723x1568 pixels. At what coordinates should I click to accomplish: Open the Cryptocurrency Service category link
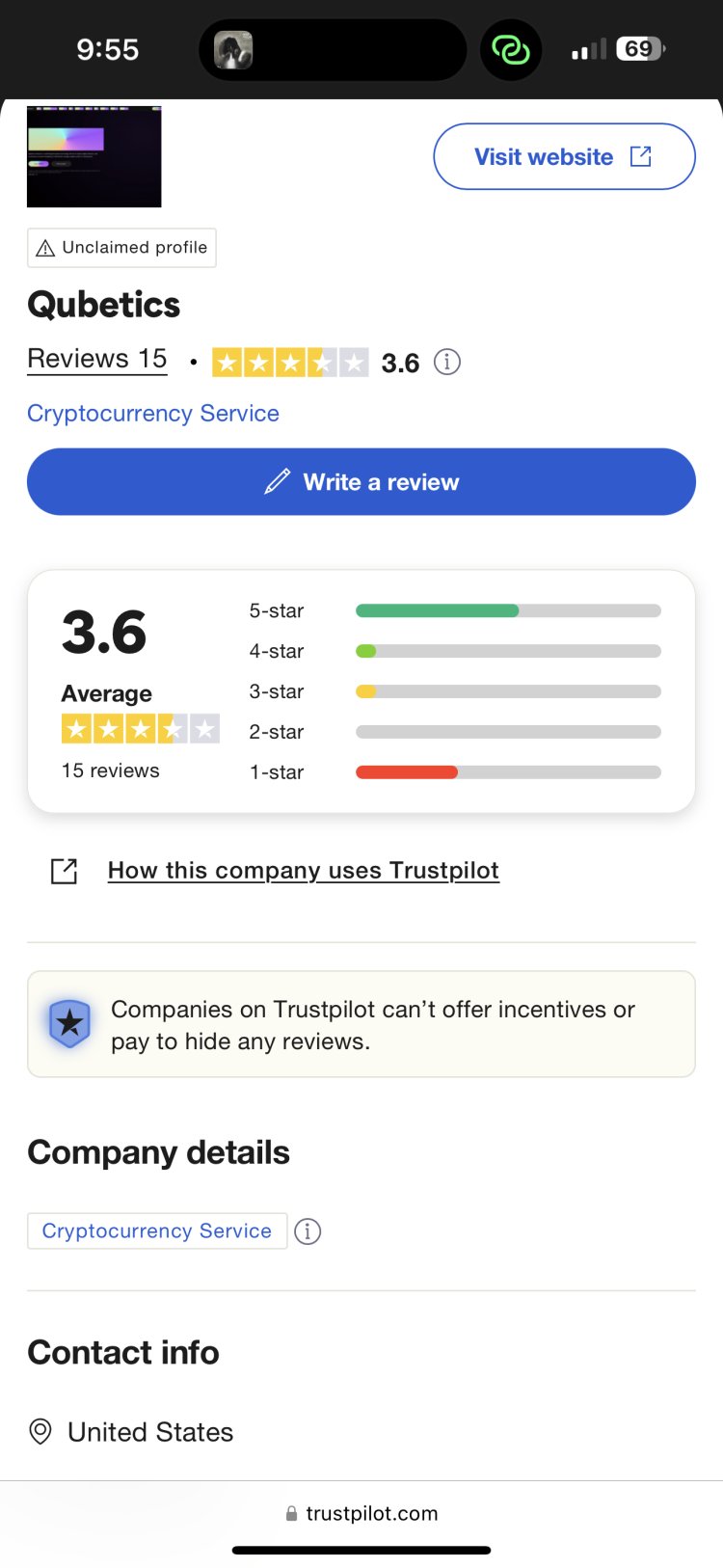152,413
